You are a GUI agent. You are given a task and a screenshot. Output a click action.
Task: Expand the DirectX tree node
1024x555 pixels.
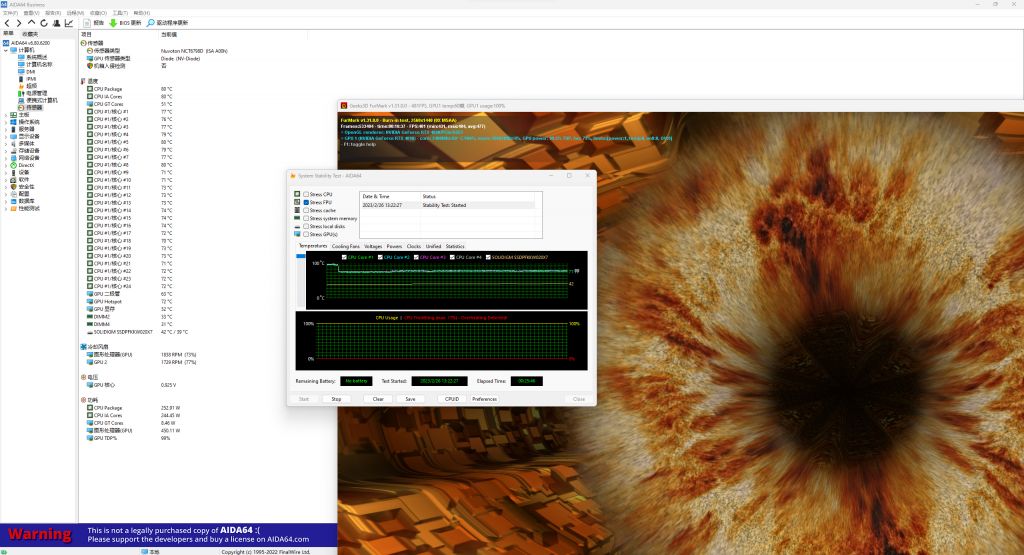click(6, 164)
